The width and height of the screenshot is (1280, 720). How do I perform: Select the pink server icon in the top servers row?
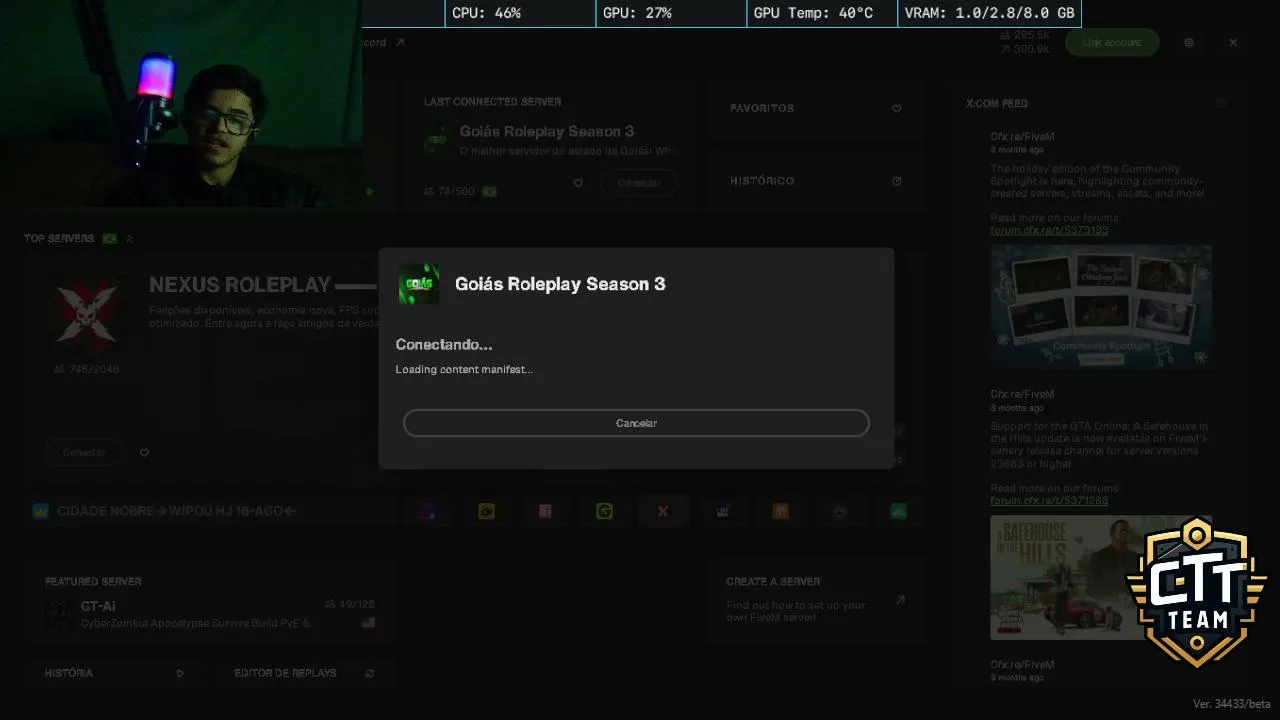[545, 511]
